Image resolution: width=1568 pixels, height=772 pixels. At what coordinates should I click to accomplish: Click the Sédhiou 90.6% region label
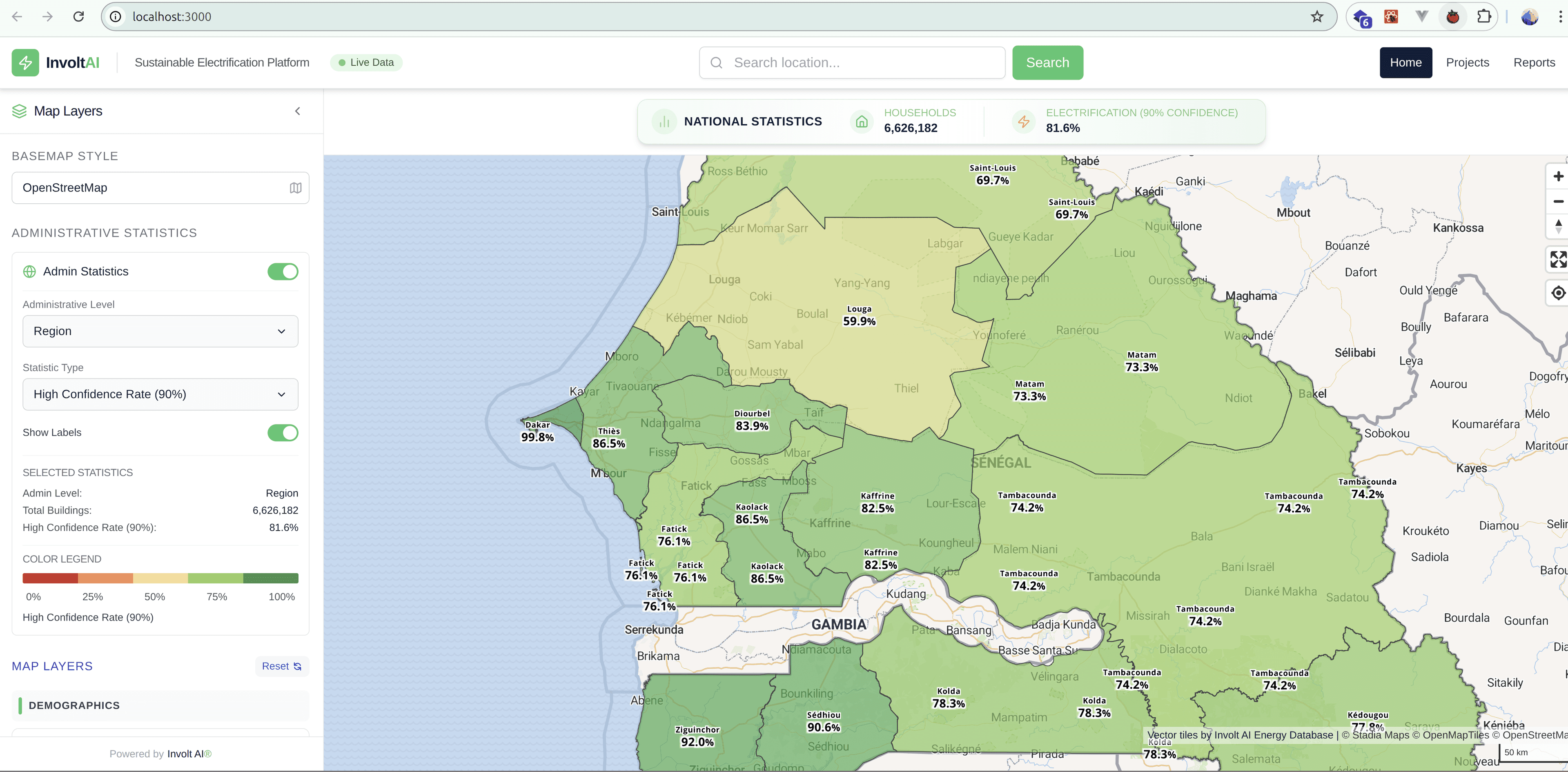(x=823, y=721)
